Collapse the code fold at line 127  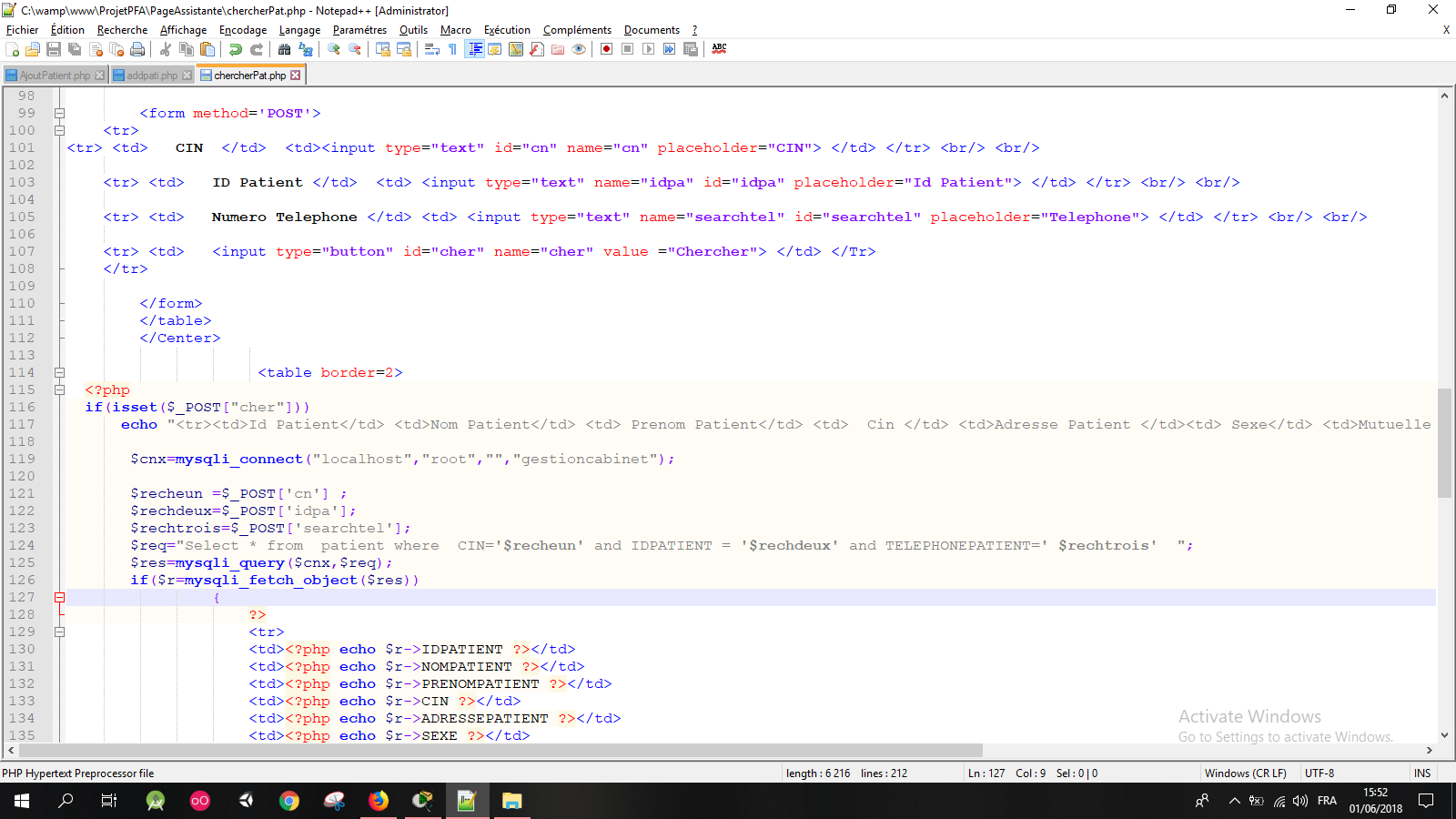[59, 597]
